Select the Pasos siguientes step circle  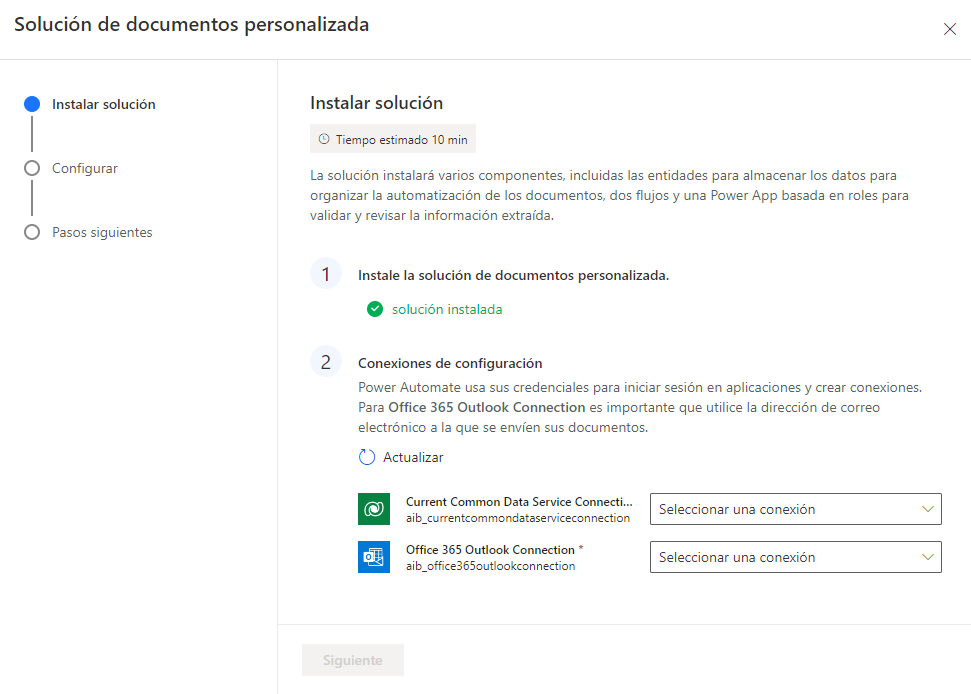click(32, 232)
